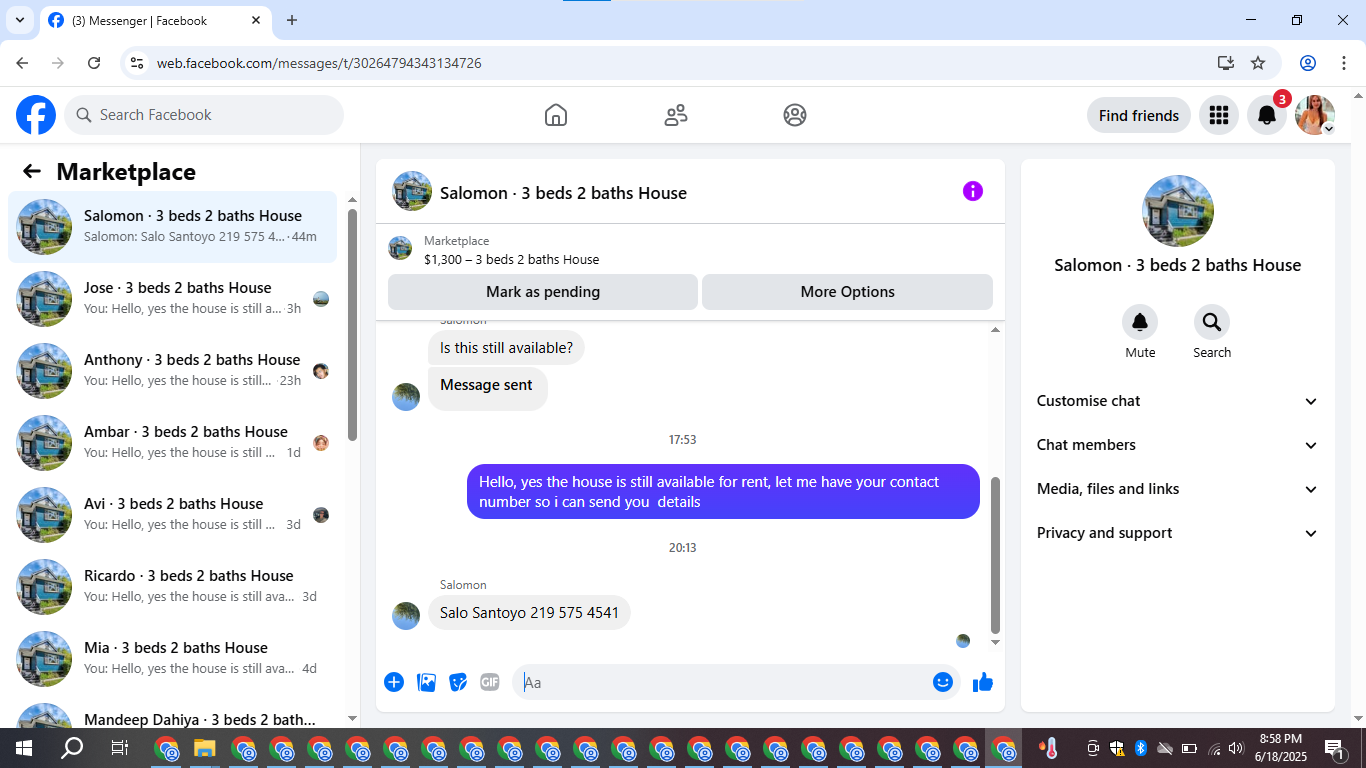View site information icon in address bar
The image size is (1366, 768).
pos(138,63)
